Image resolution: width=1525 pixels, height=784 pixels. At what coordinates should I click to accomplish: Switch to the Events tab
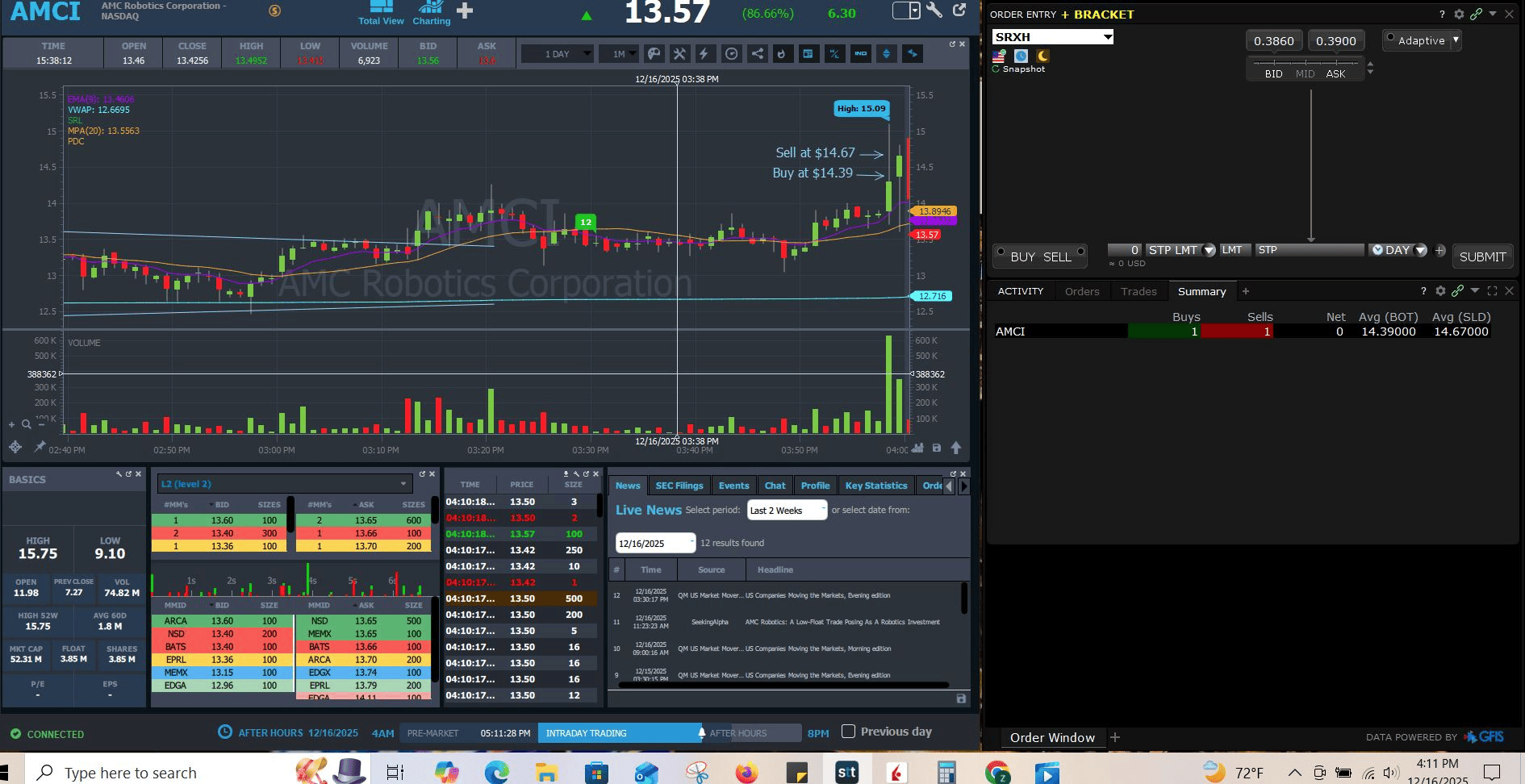tap(733, 486)
